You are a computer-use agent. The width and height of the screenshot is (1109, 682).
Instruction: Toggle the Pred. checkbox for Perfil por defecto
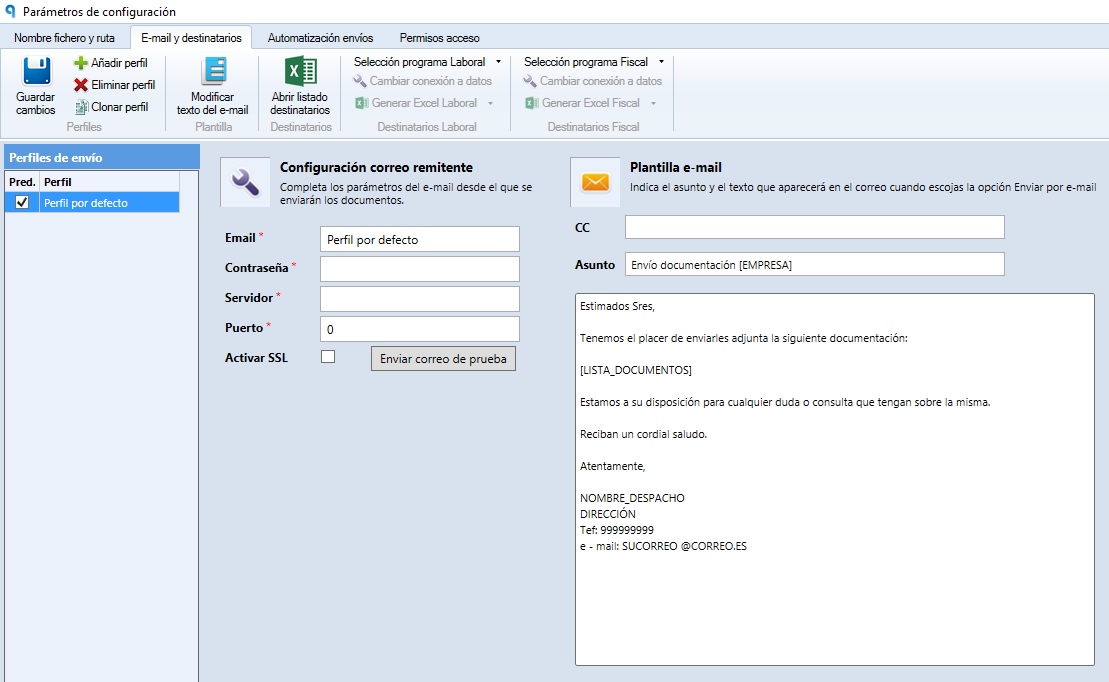(22, 202)
